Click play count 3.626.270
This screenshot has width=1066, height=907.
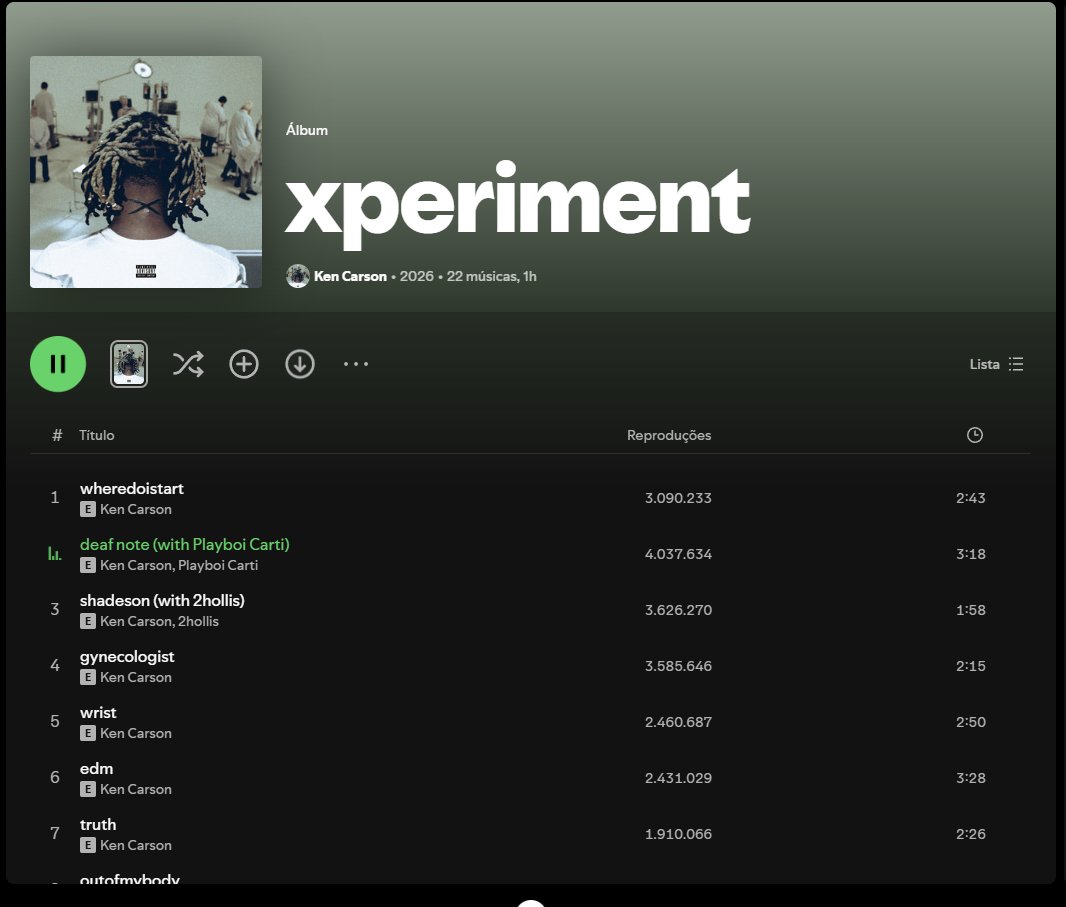coord(678,610)
